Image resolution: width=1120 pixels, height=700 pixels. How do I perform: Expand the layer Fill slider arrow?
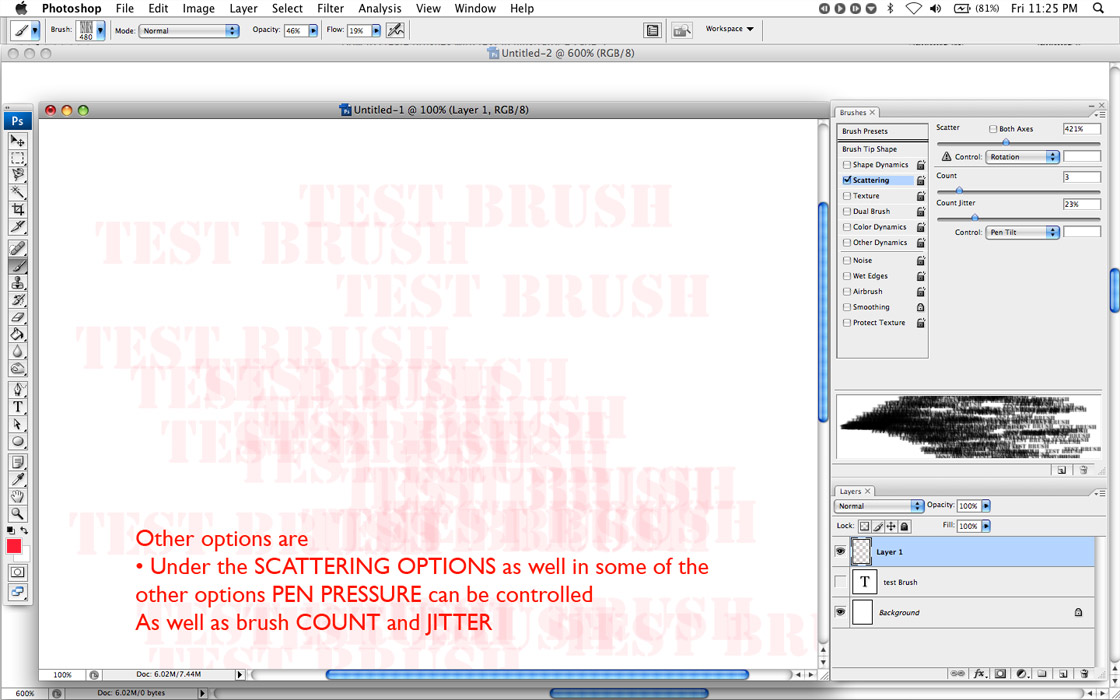(x=986, y=526)
